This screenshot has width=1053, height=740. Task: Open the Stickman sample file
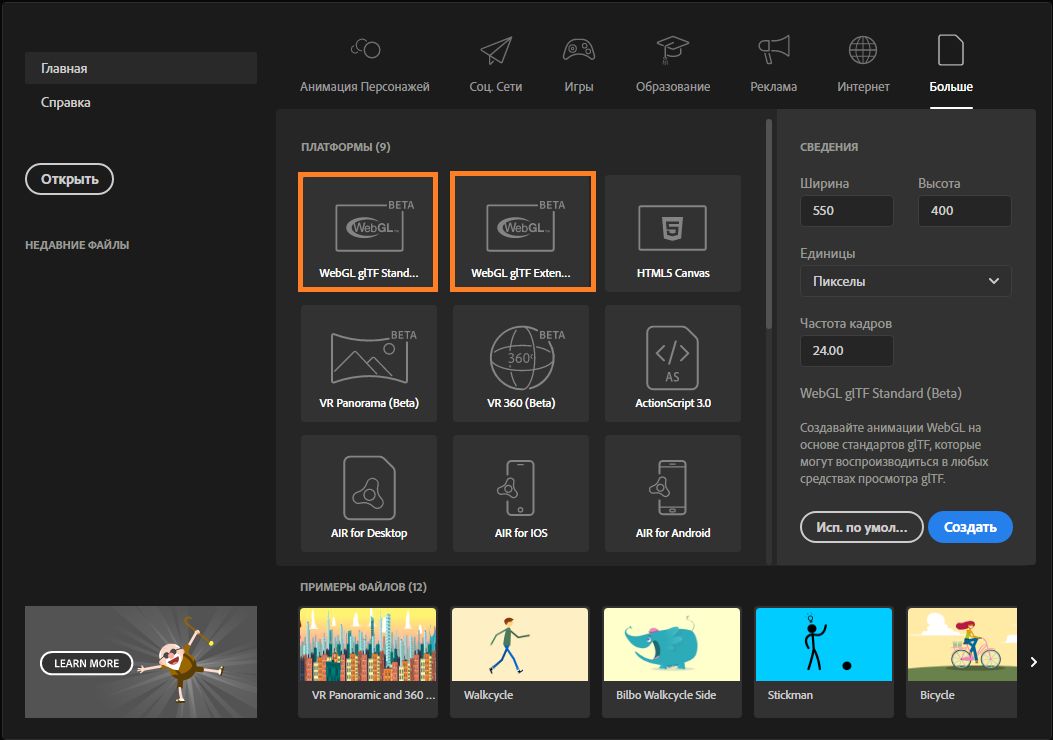(x=824, y=662)
